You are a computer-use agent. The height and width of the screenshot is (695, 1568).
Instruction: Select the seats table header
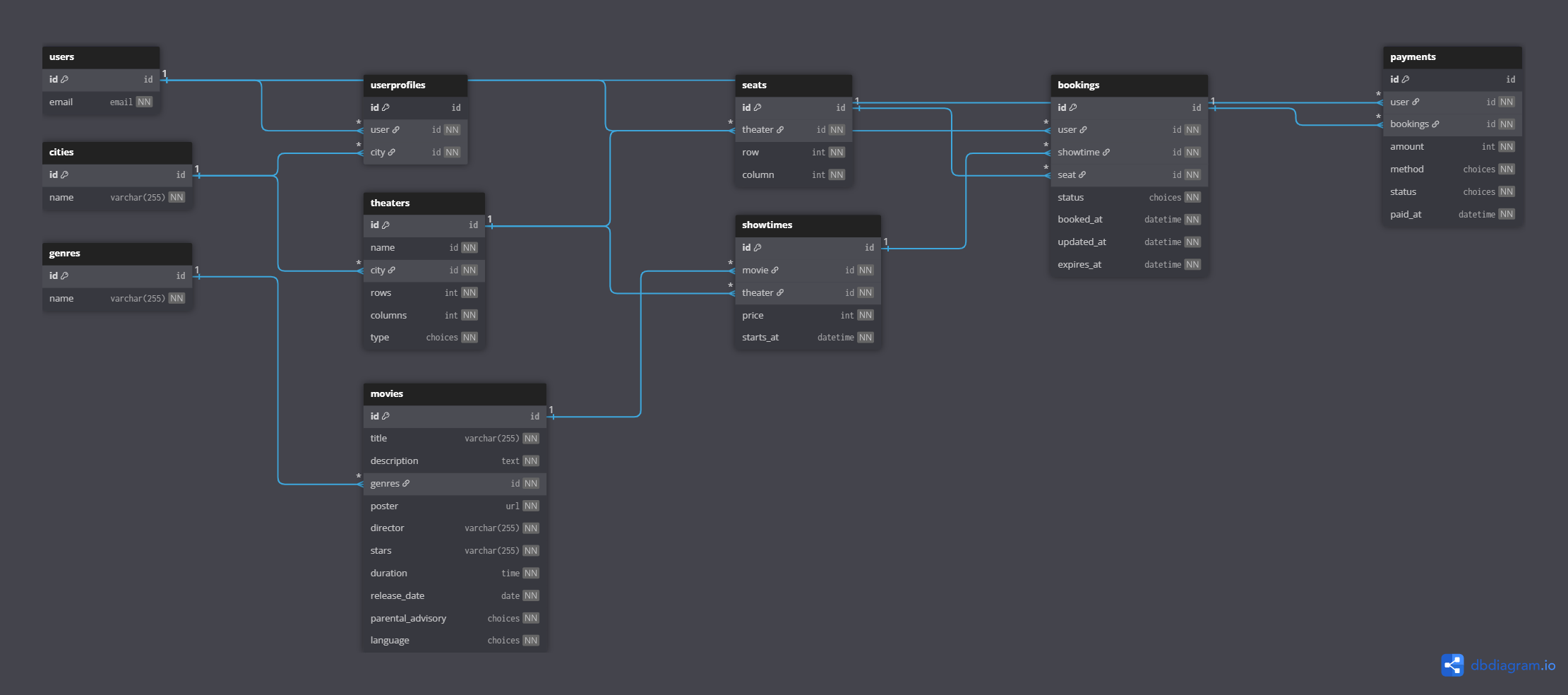tap(794, 85)
